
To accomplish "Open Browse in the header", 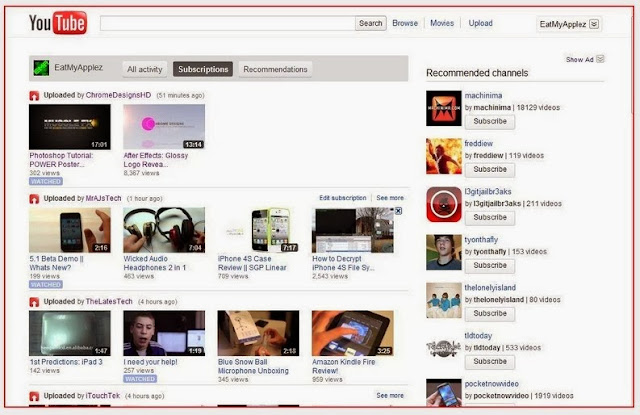I will tap(405, 23).
